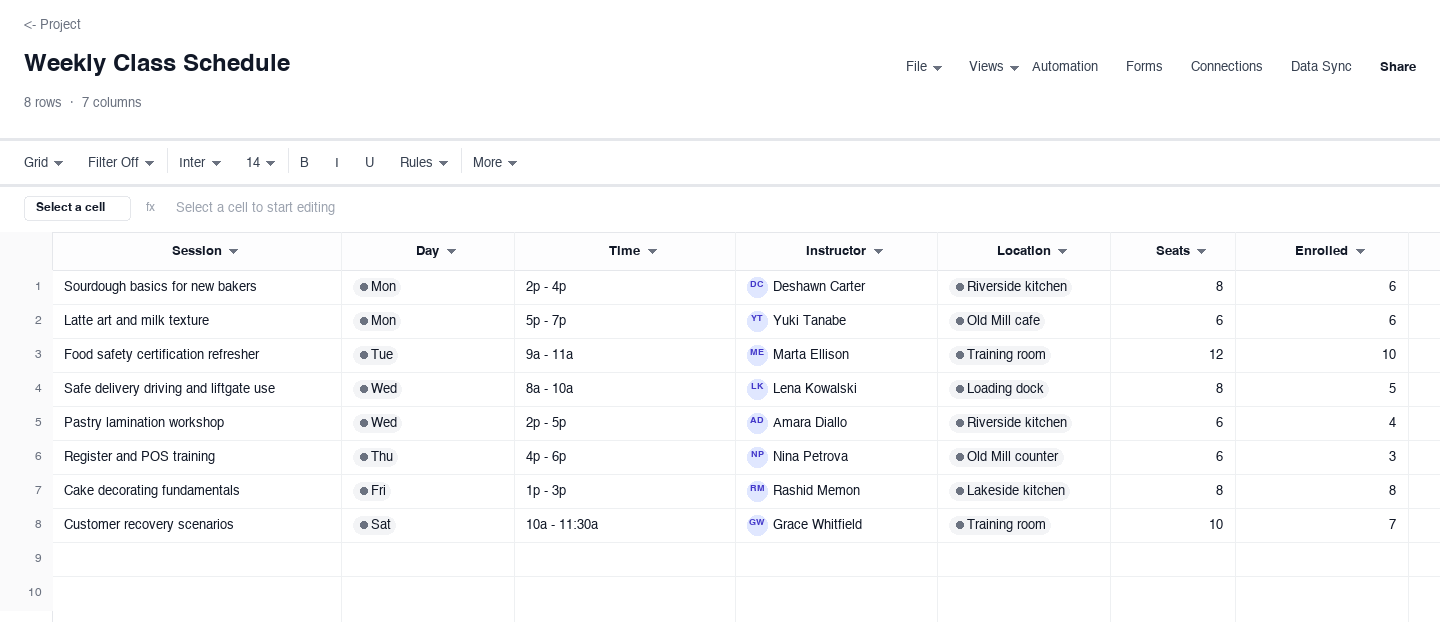Open the Time column header dropdown
Image resolution: width=1440 pixels, height=622 pixels.
point(652,252)
